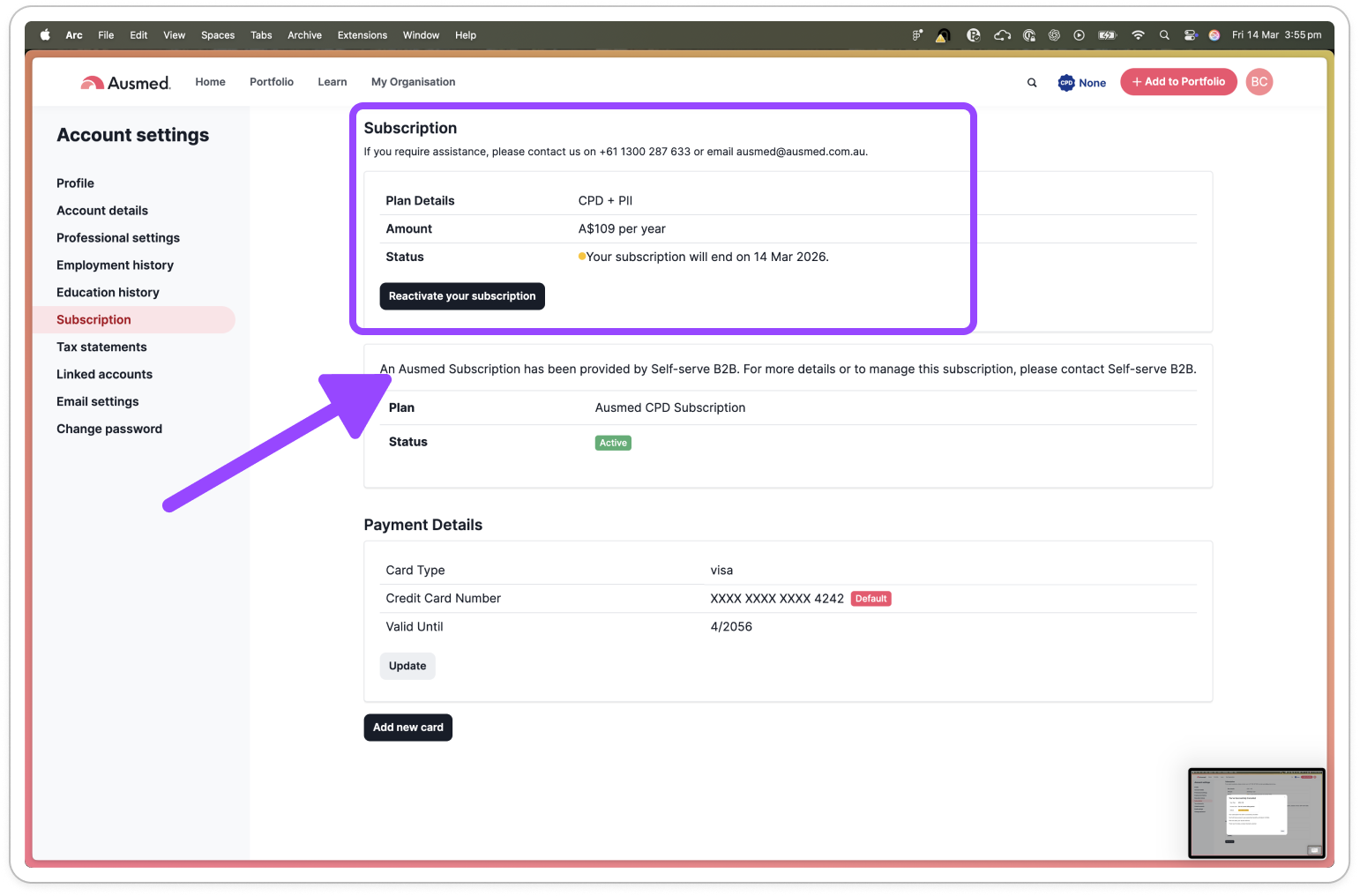Select Email settings in sidebar

98,402
